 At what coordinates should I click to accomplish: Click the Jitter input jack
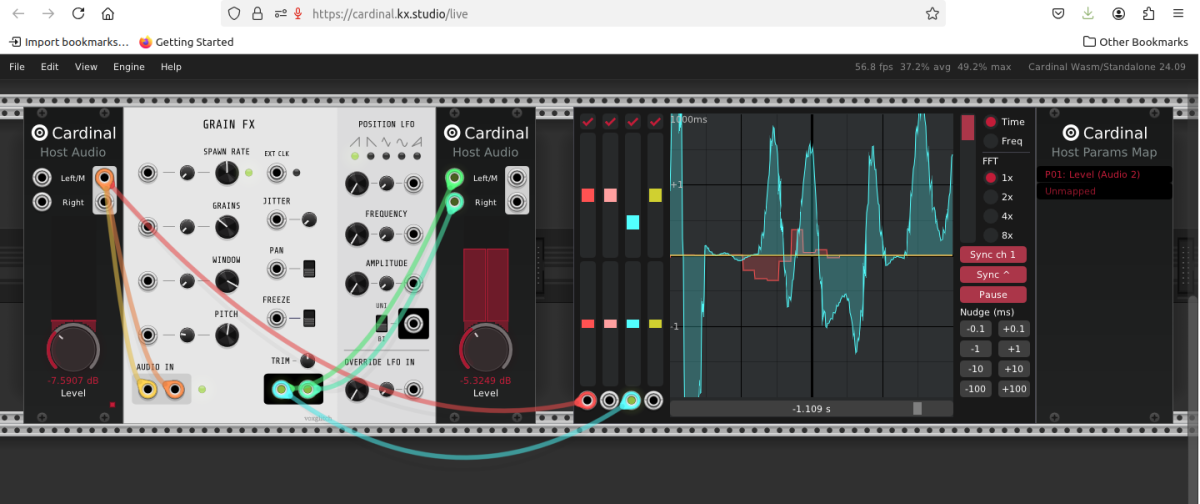[276, 219]
